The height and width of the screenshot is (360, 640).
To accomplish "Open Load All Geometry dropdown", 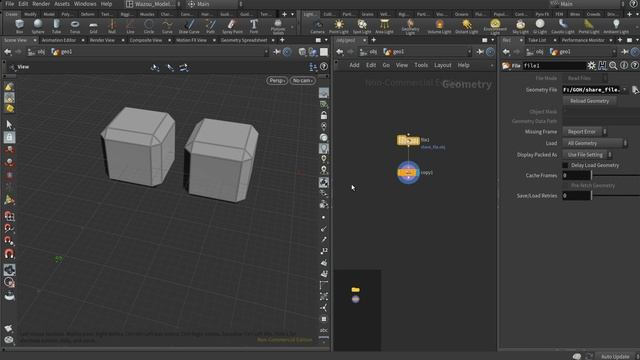I will pos(595,143).
